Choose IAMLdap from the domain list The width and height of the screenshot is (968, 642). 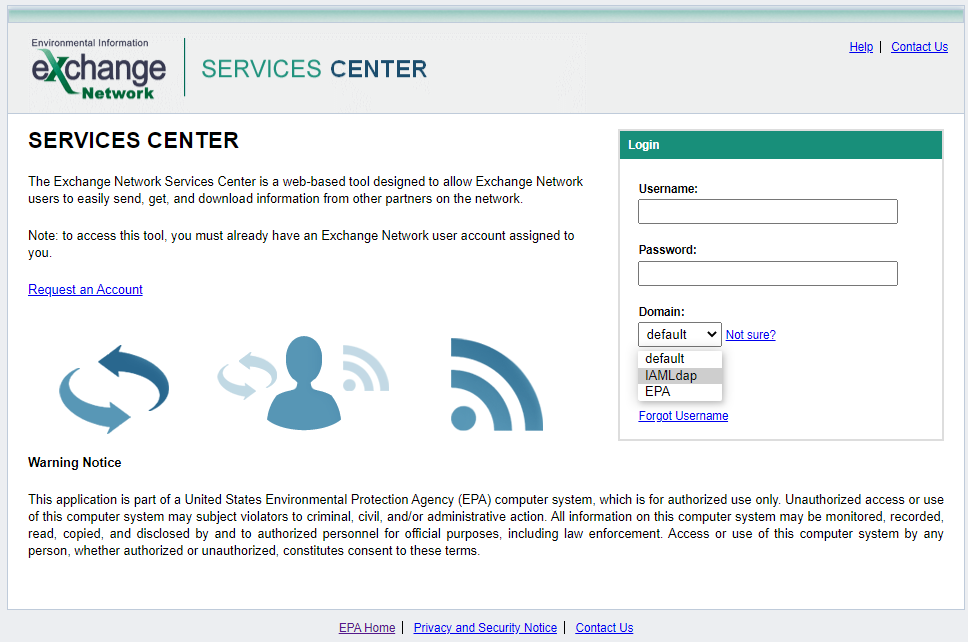680,375
